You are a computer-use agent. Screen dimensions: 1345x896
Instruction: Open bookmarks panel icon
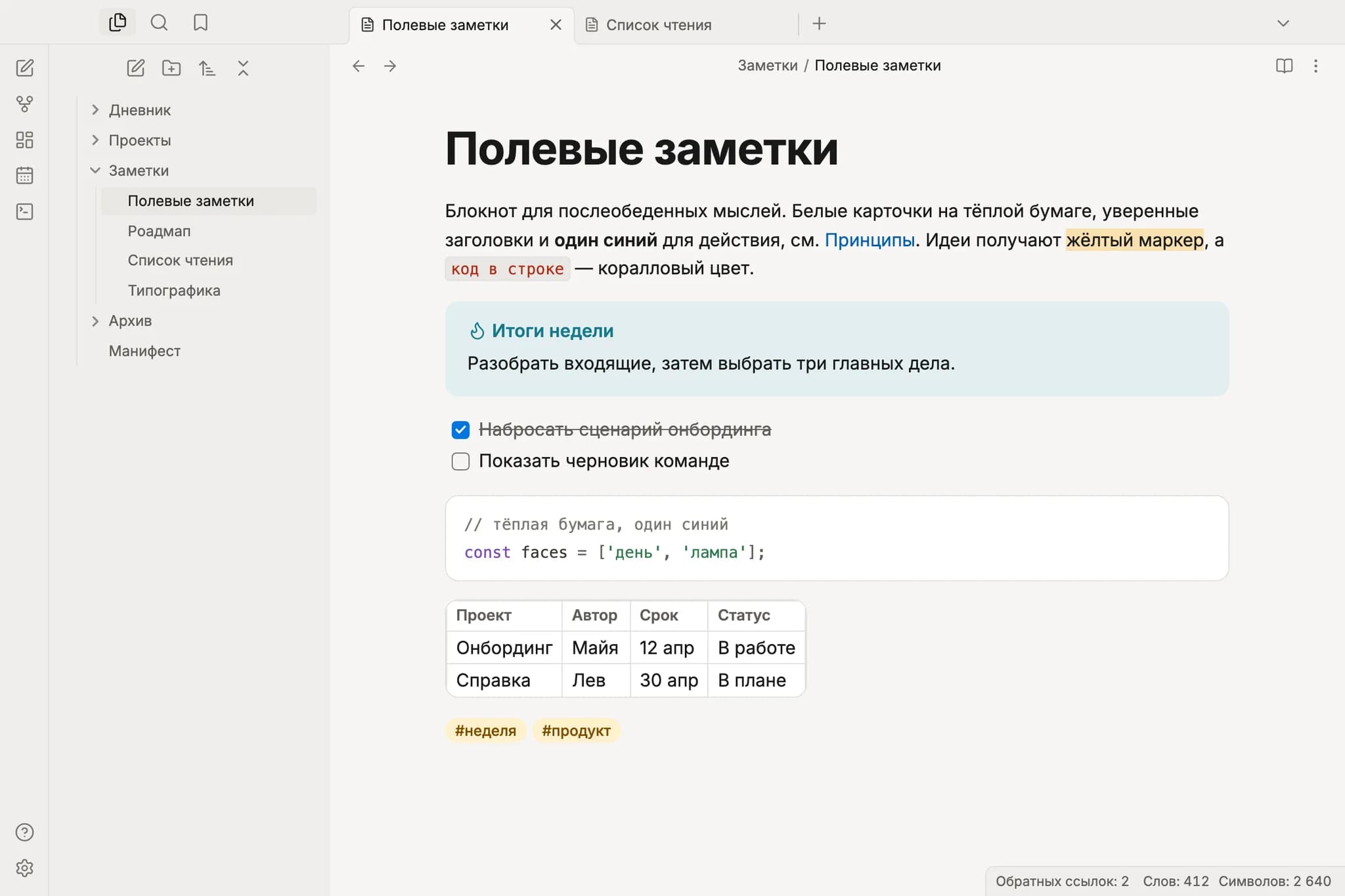pyautogui.click(x=200, y=23)
